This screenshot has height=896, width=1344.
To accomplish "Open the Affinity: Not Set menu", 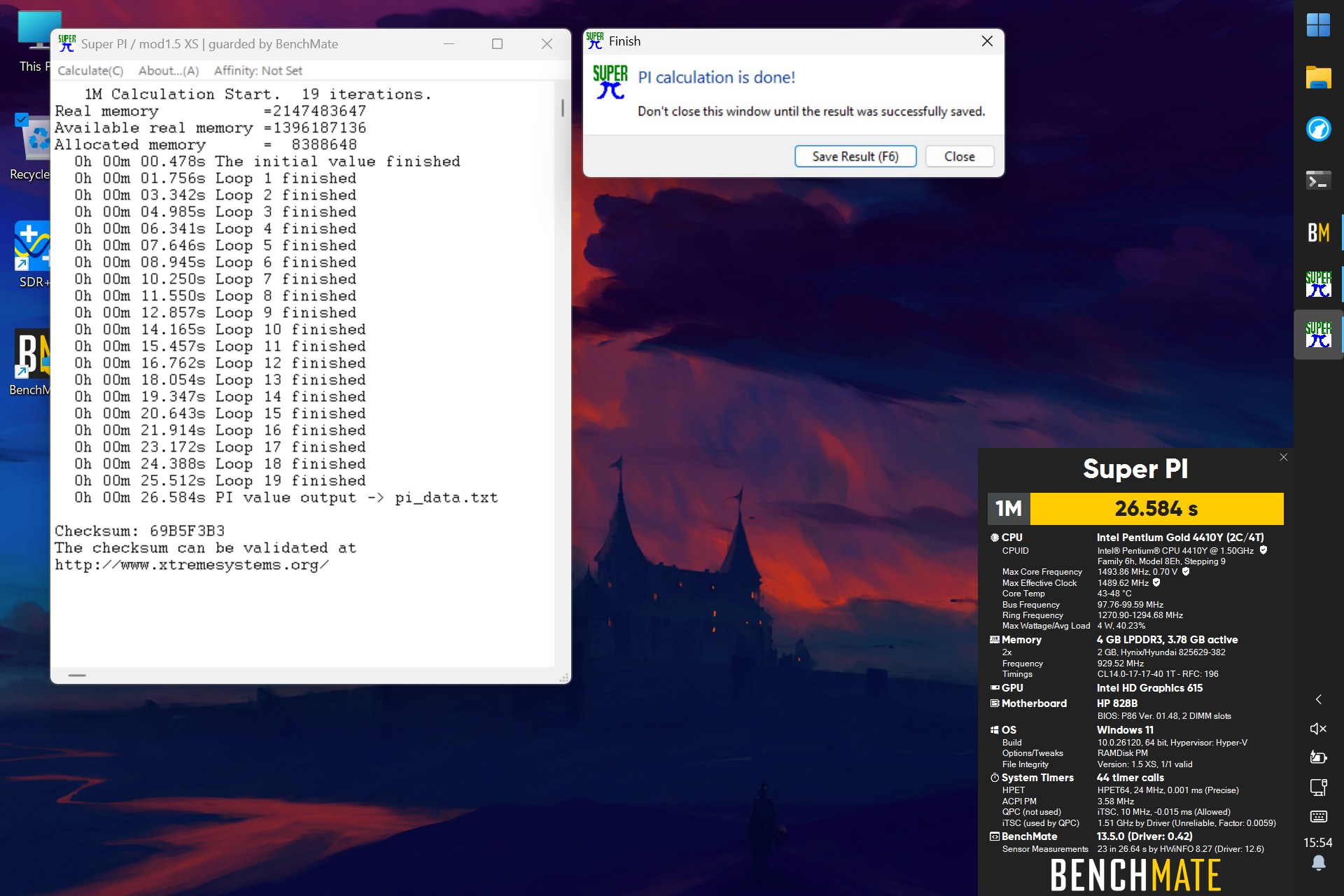I will click(258, 71).
